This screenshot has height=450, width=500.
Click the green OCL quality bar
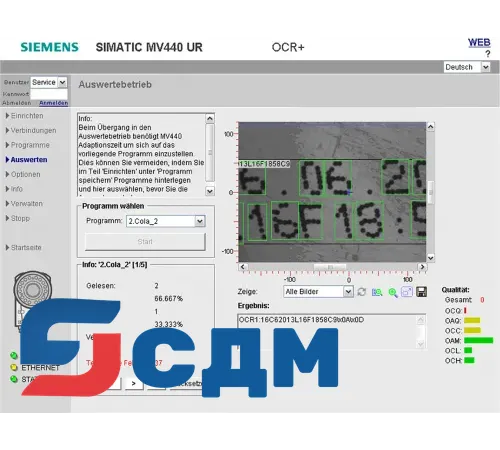[468, 350]
